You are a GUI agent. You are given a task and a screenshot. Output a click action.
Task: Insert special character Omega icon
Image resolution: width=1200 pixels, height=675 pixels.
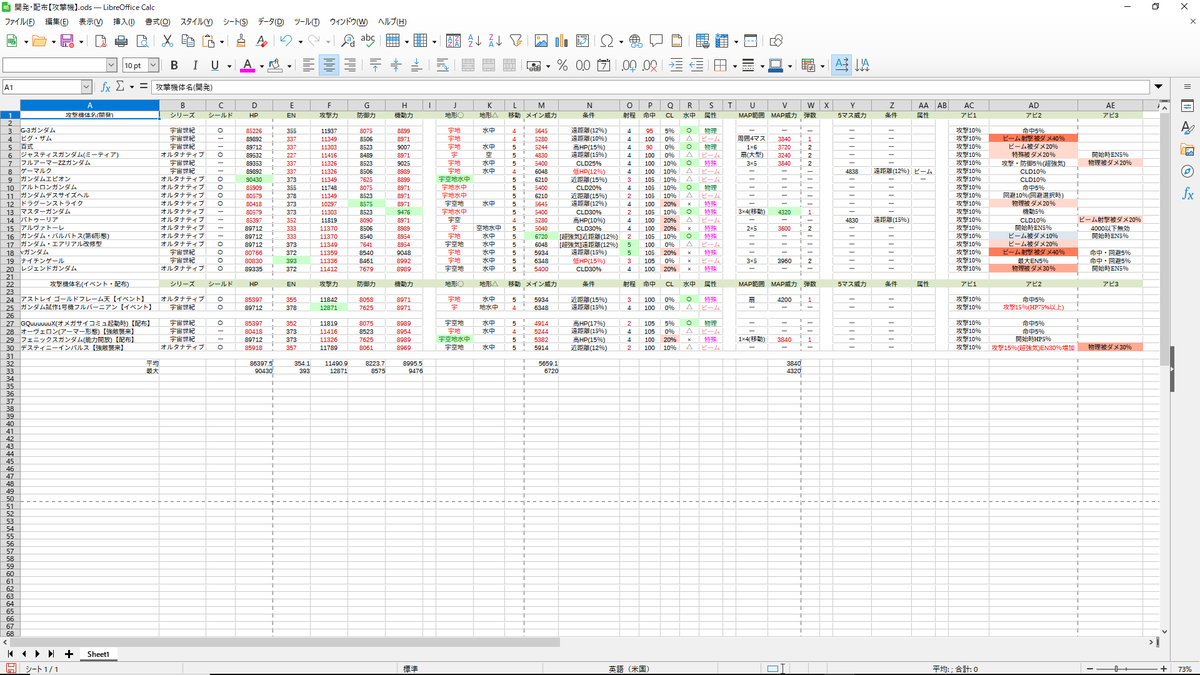606,41
